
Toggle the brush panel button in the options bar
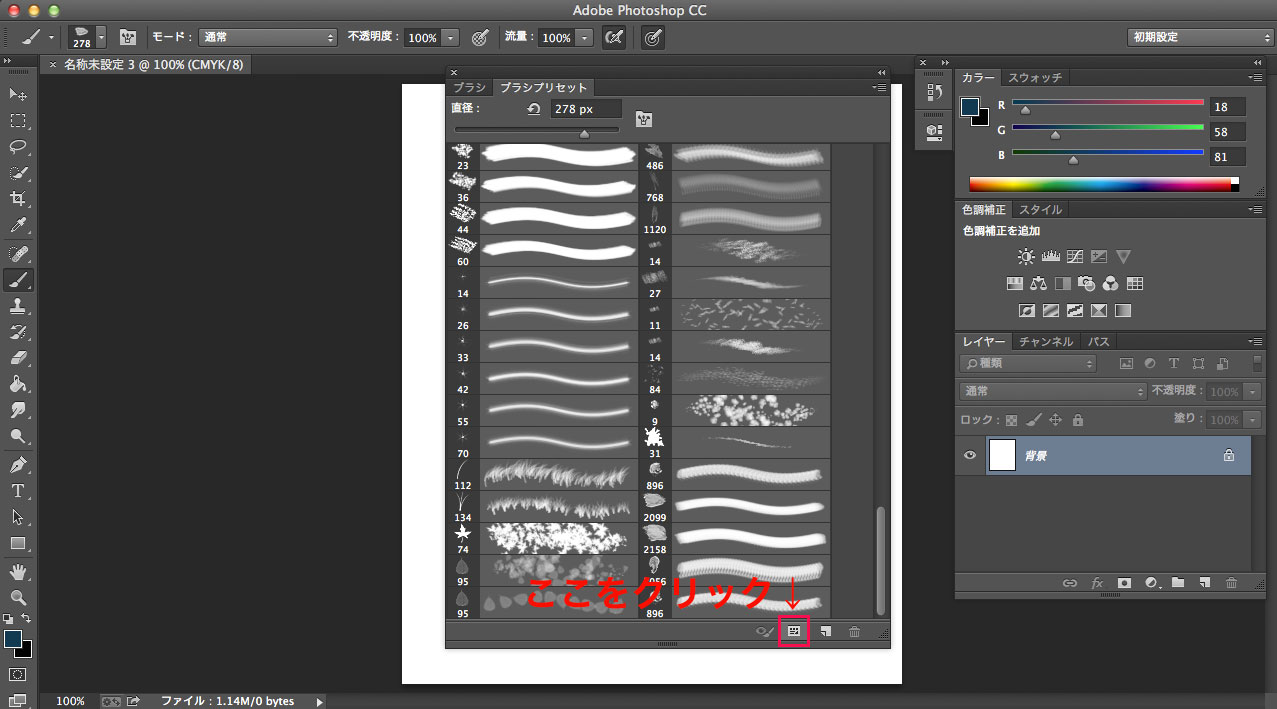point(128,37)
